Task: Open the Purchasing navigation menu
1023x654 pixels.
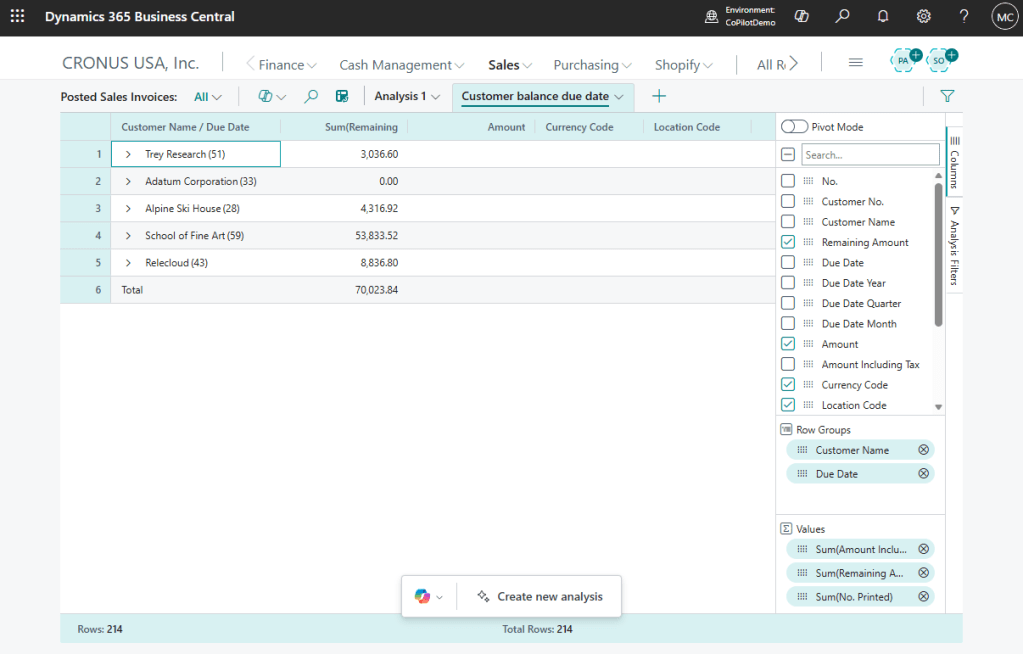Action: 592,65
